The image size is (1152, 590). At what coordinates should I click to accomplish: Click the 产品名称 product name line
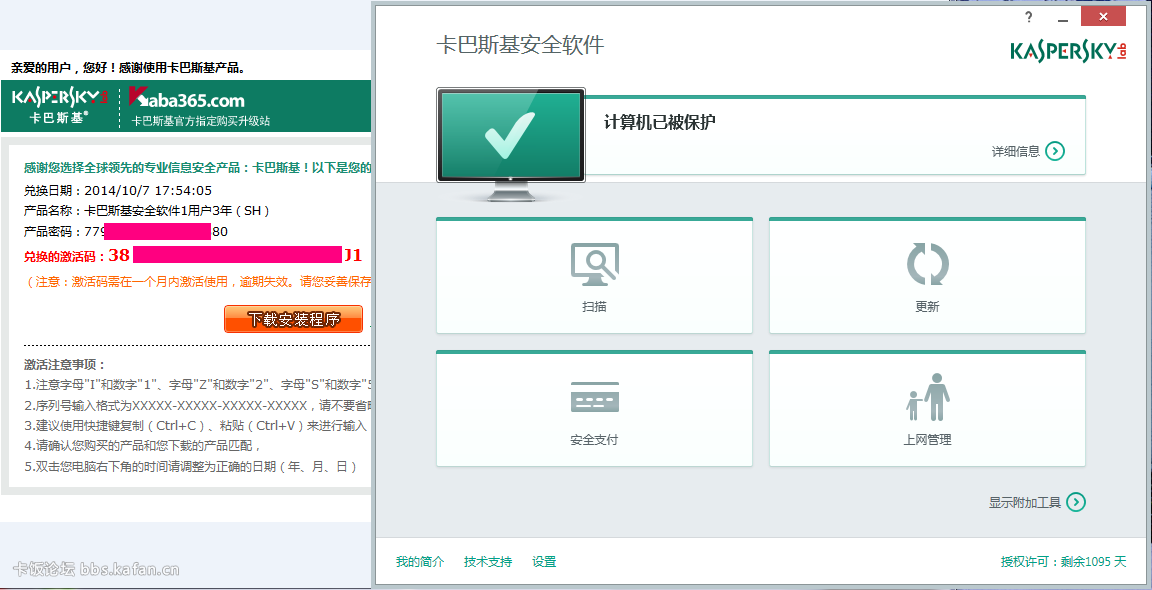(x=147, y=211)
